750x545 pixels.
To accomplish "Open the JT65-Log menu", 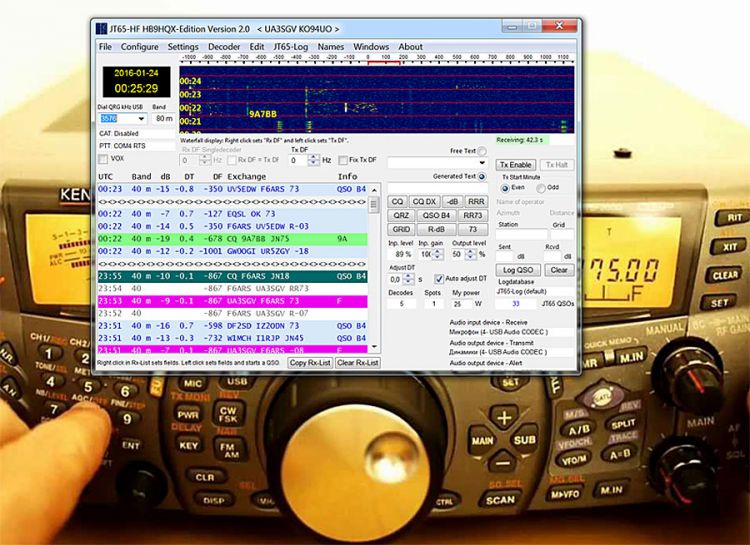I will pos(290,46).
